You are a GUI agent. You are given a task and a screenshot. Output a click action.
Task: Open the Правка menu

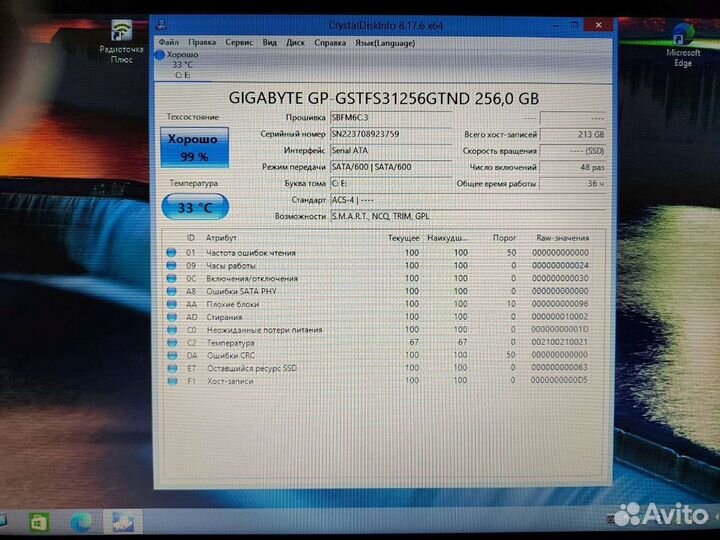point(201,42)
